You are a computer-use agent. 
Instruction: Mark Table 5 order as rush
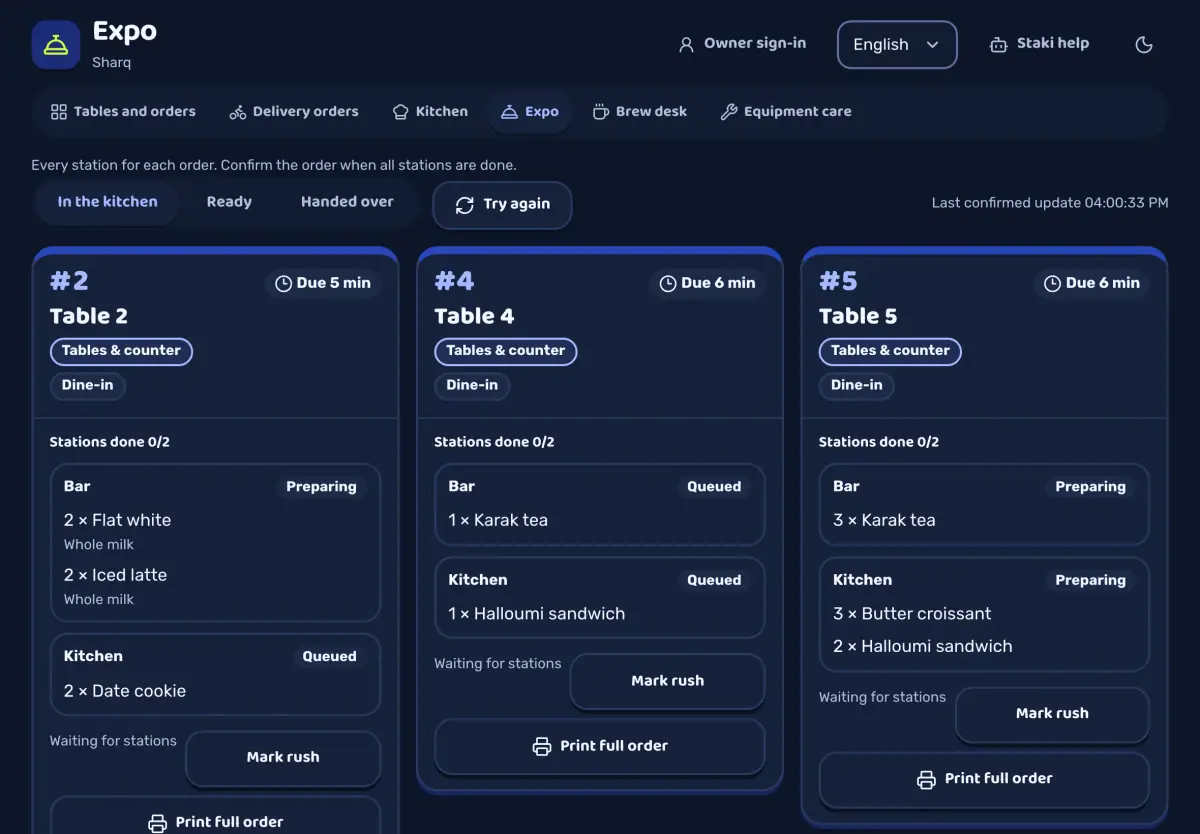1052,714
